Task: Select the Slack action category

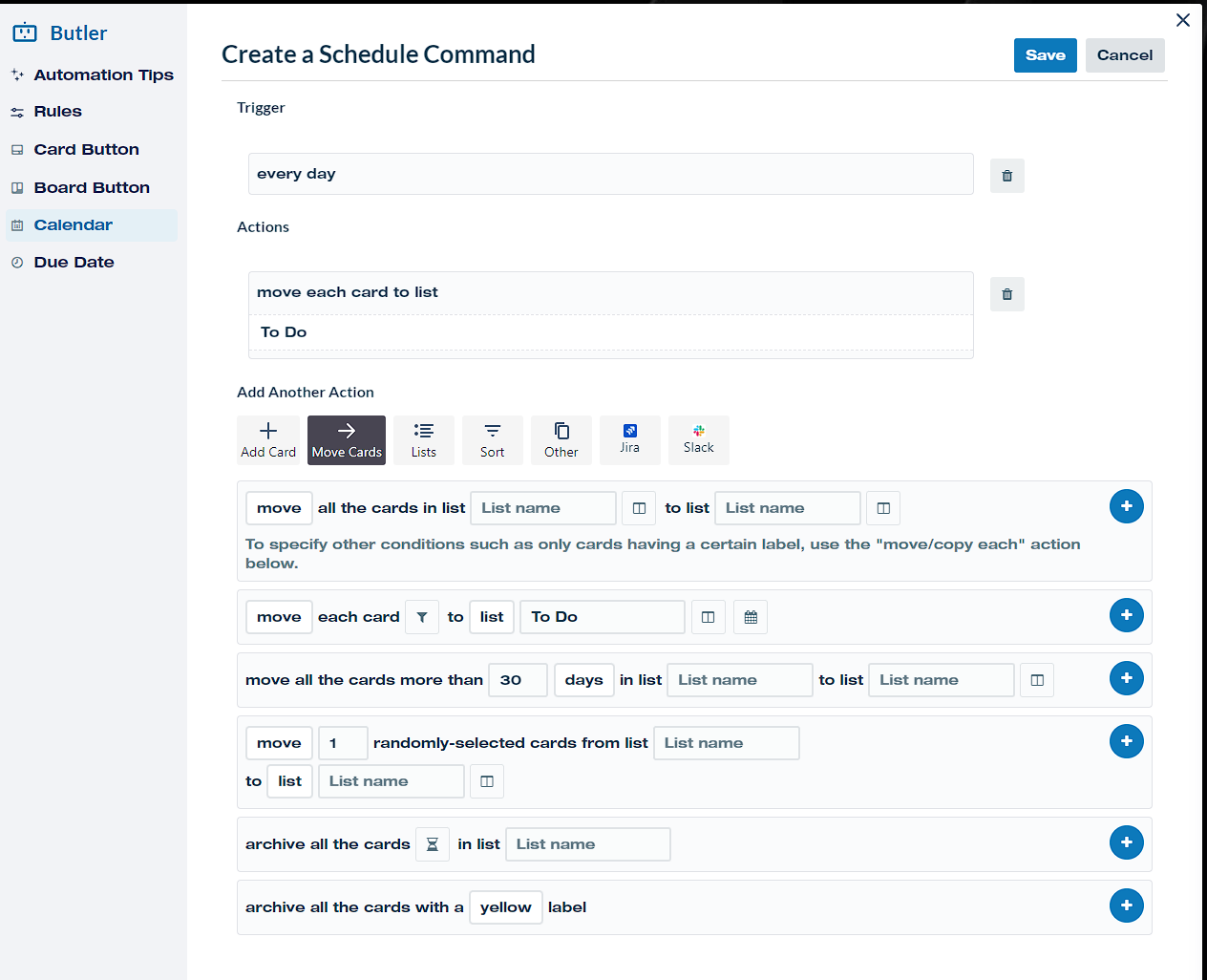Action: [699, 440]
